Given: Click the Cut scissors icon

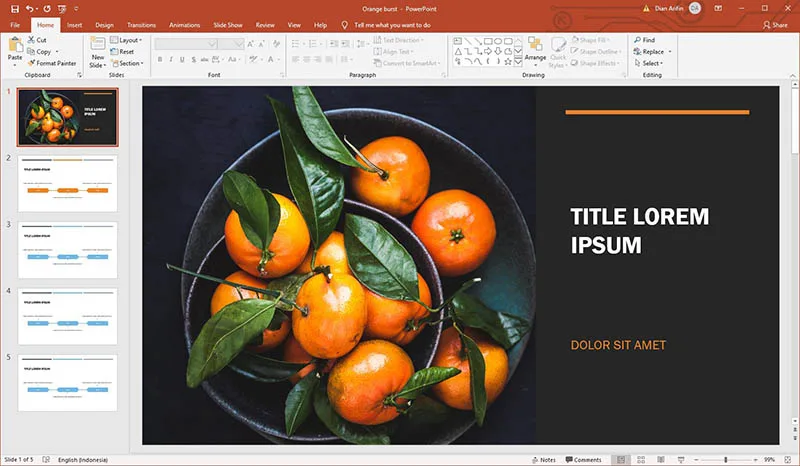Looking at the screenshot, I should 39,40.
